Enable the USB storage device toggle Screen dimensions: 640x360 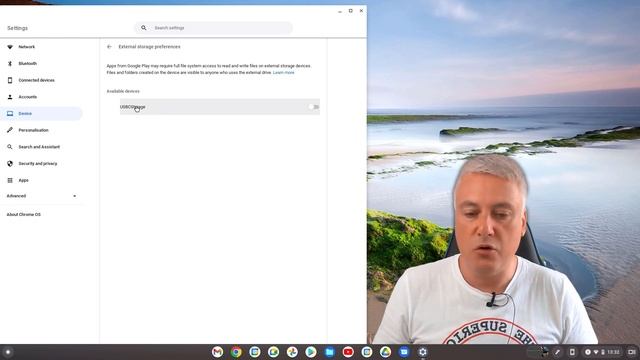(313, 107)
